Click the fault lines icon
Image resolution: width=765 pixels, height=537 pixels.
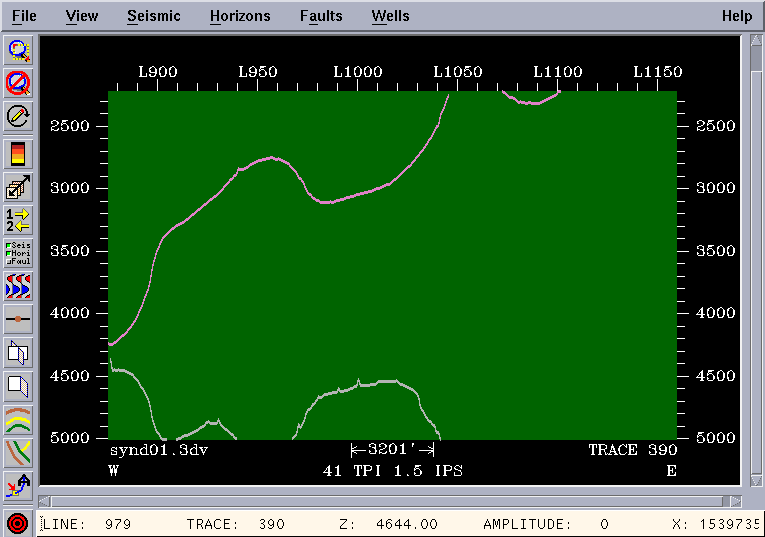pyautogui.click(x=18, y=452)
